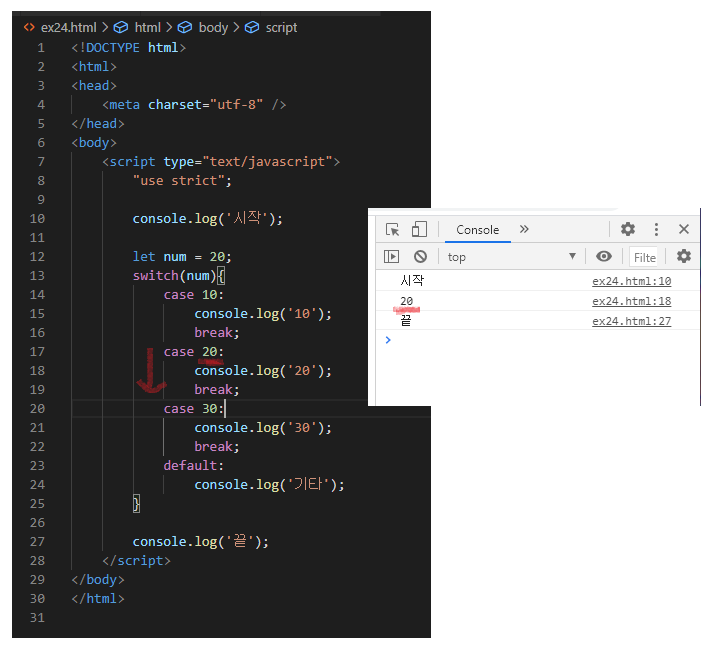Open console settings gear in the filter row
The width and height of the screenshot is (705, 645).
[683, 256]
